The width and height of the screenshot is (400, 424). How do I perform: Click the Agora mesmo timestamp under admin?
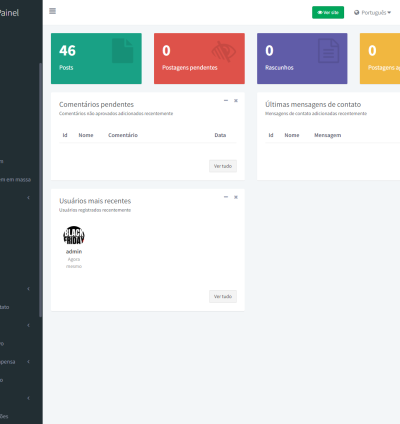(74, 263)
